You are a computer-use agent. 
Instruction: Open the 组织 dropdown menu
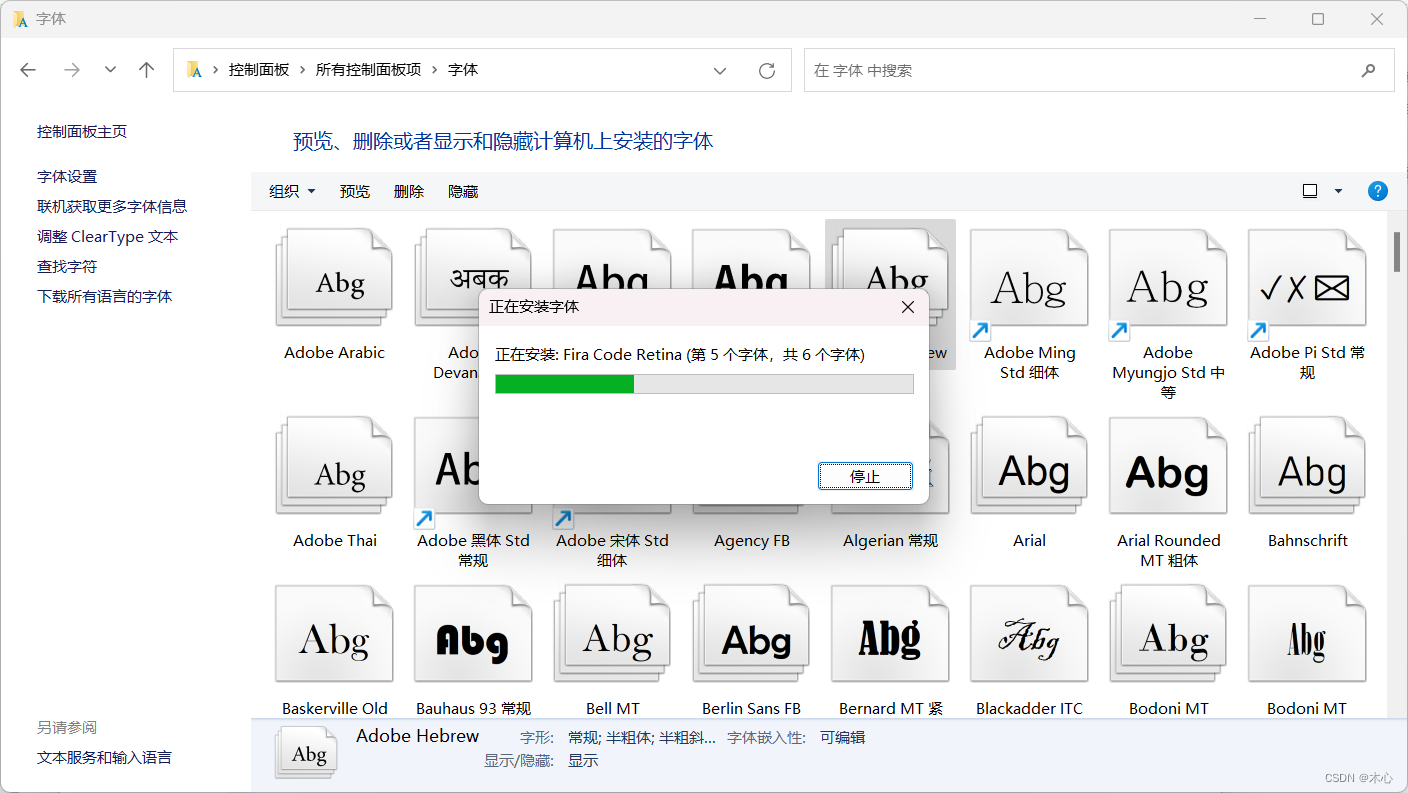click(291, 191)
